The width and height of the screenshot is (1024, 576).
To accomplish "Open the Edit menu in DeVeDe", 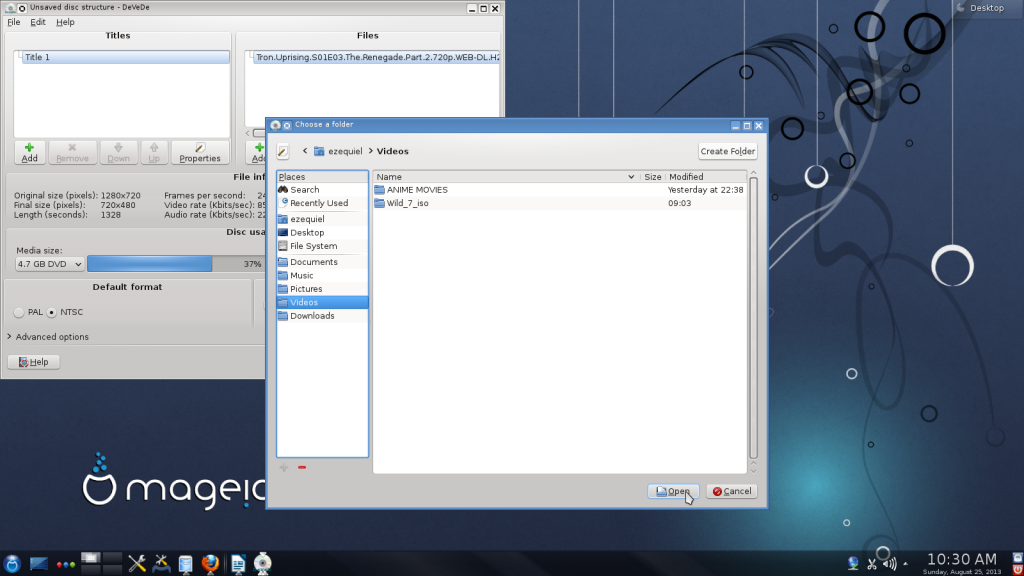I will click(38, 22).
